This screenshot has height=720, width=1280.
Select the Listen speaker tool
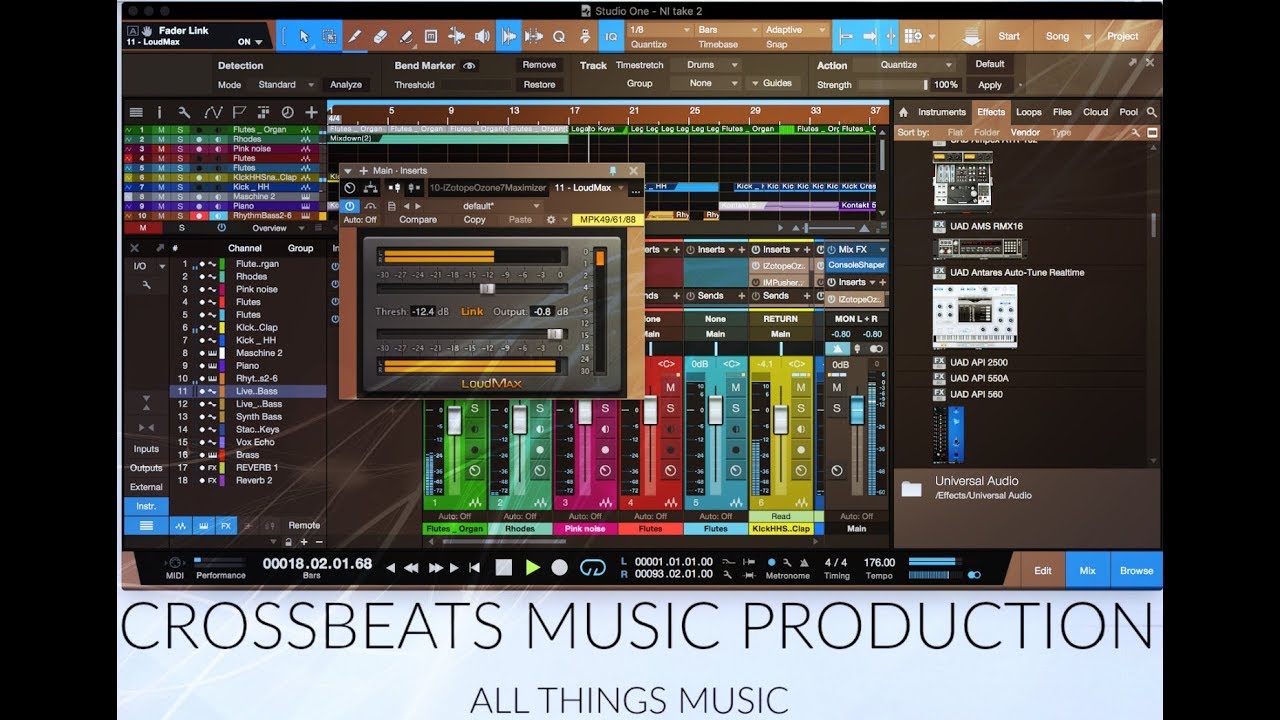click(482, 36)
